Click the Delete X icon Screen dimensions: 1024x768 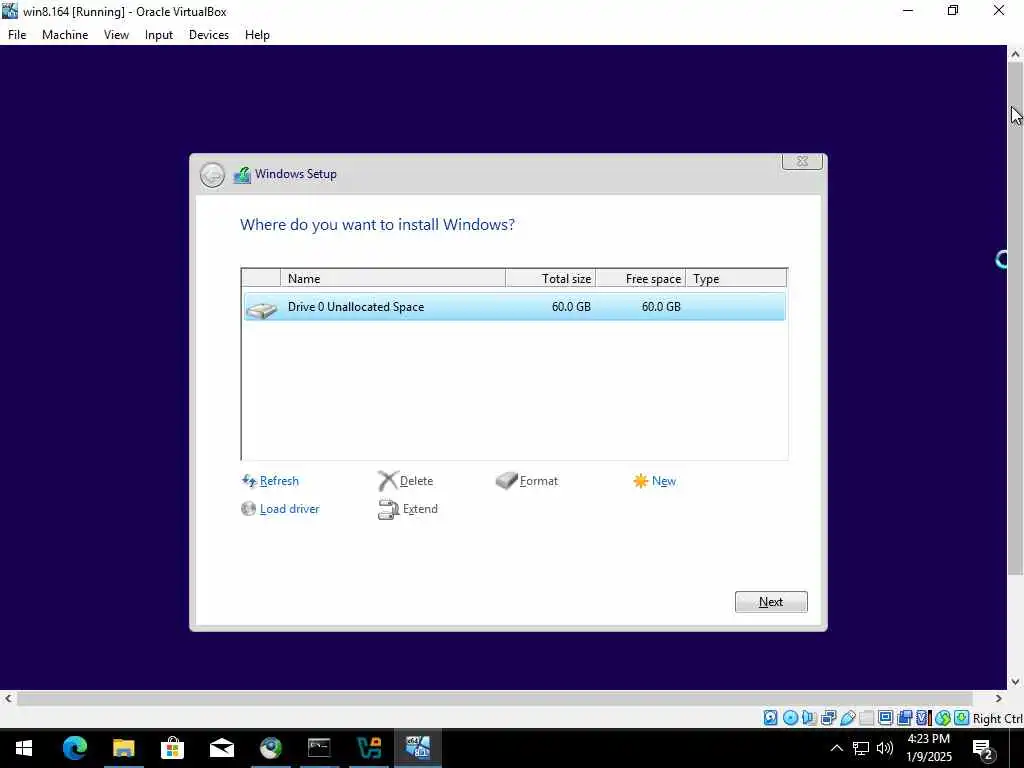[x=387, y=481]
